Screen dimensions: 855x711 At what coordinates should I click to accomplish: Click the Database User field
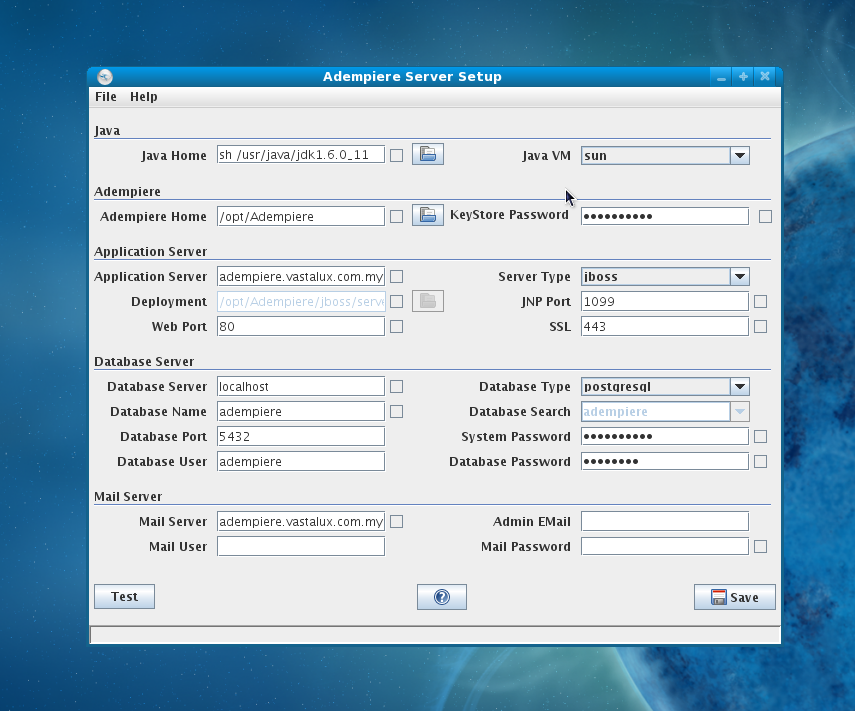point(301,462)
